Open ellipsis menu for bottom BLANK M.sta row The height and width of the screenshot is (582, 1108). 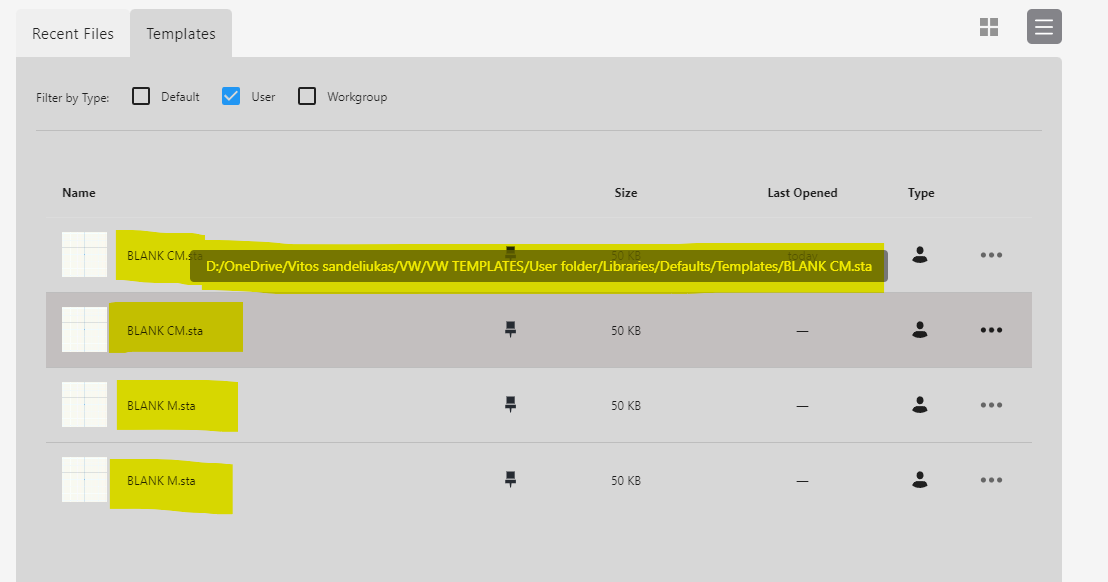(991, 480)
